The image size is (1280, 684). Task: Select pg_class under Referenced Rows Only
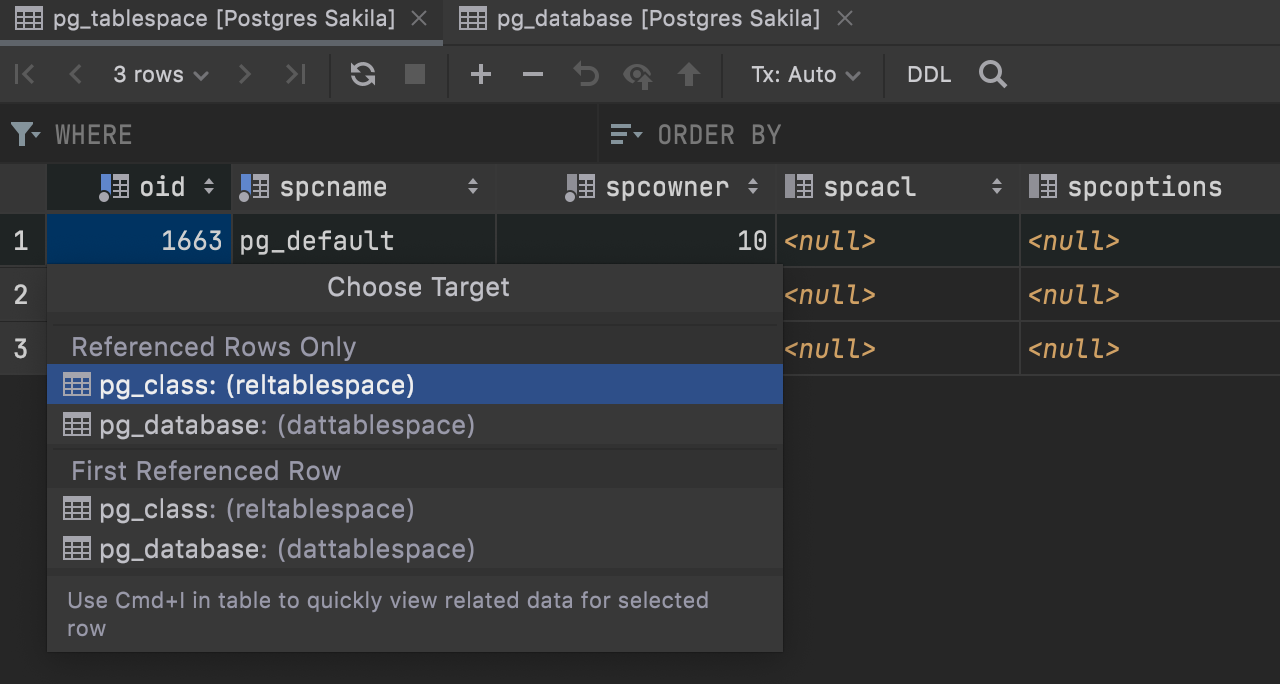[x=256, y=385]
